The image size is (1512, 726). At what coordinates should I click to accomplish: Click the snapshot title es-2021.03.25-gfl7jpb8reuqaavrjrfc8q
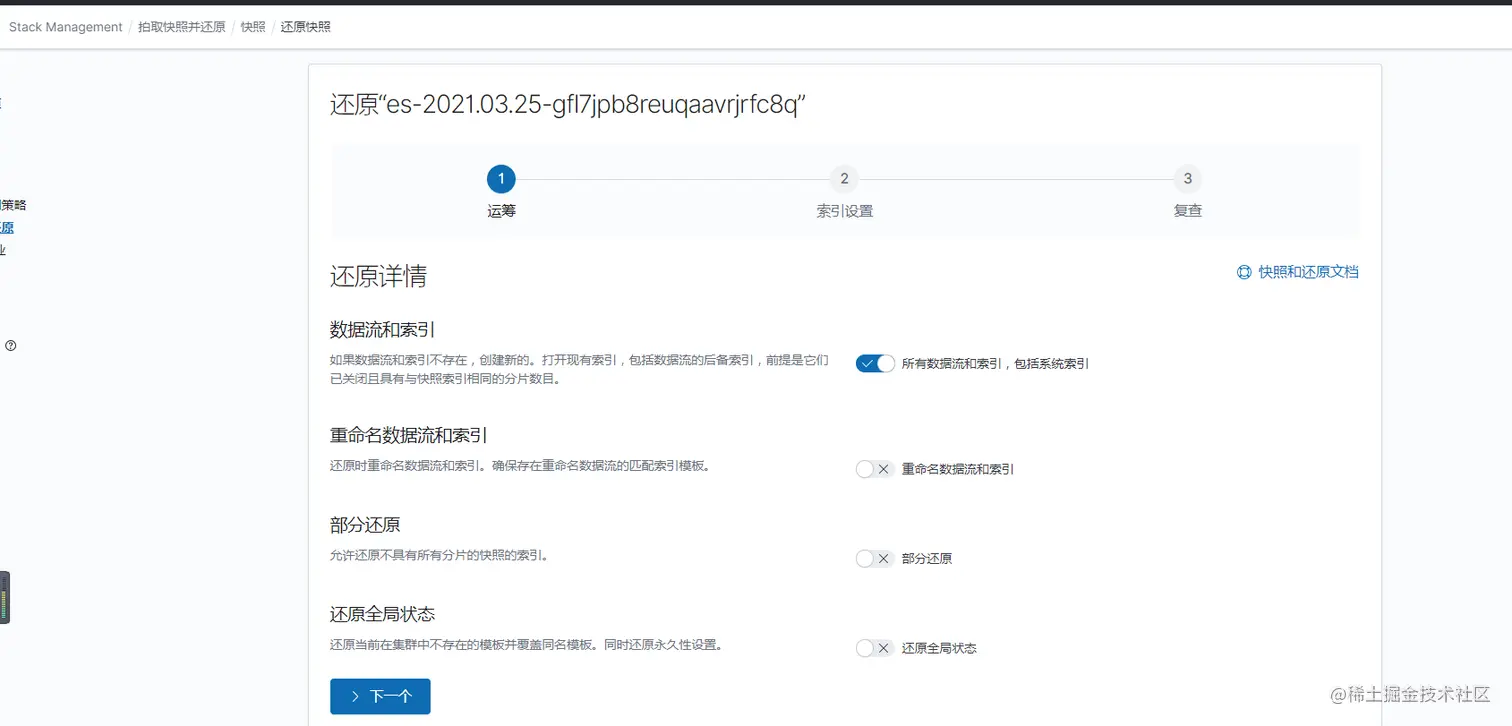tap(568, 106)
